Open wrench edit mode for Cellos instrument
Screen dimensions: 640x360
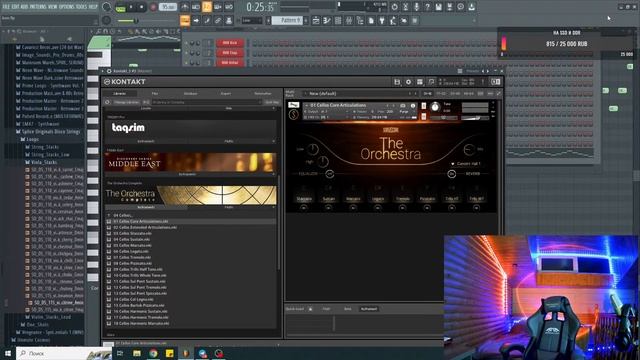point(293,105)
